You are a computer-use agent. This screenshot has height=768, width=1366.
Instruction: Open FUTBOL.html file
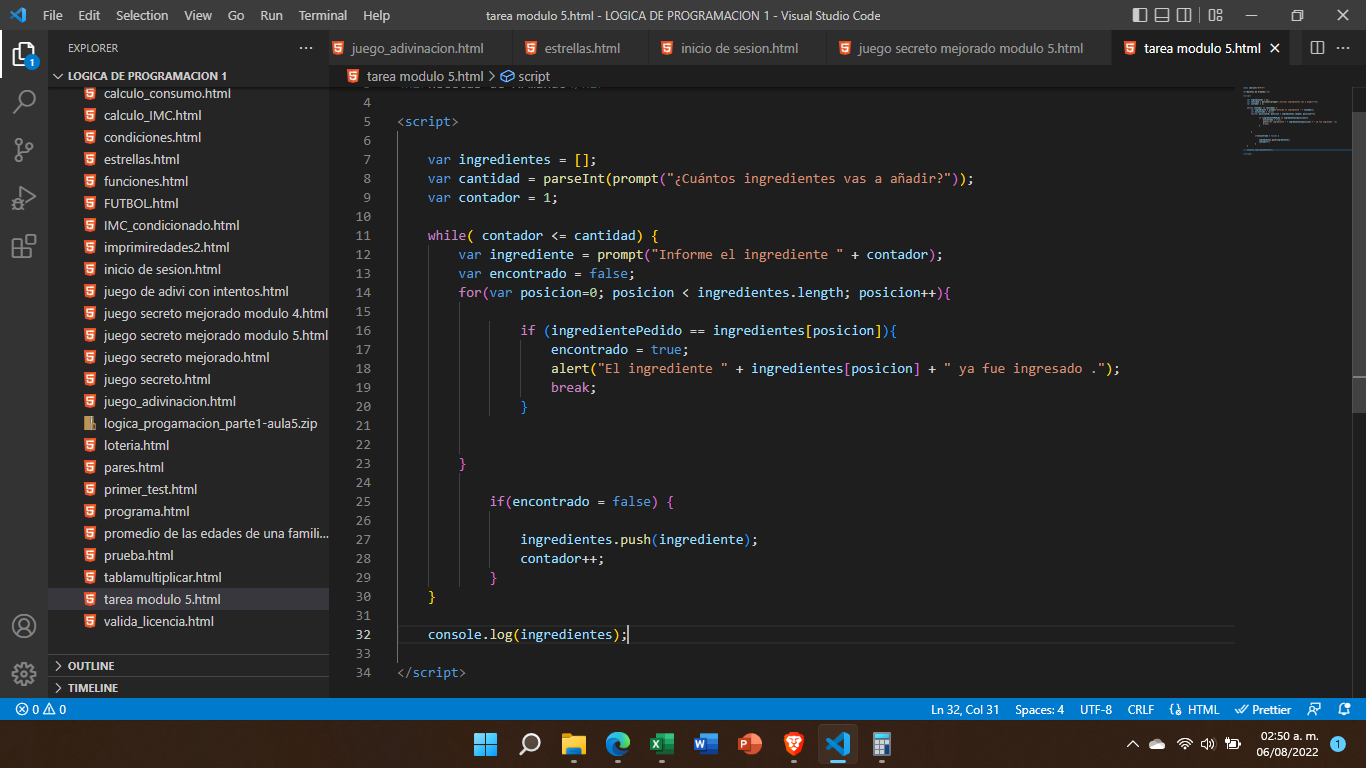141,204
